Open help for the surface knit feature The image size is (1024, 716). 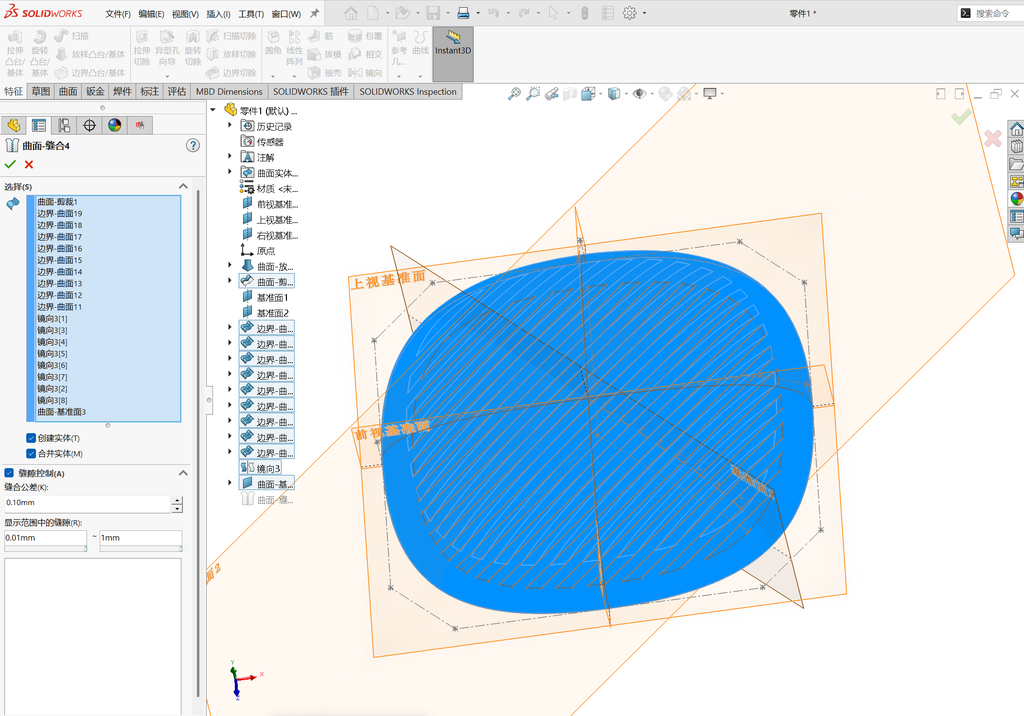(x=193, y=145)
